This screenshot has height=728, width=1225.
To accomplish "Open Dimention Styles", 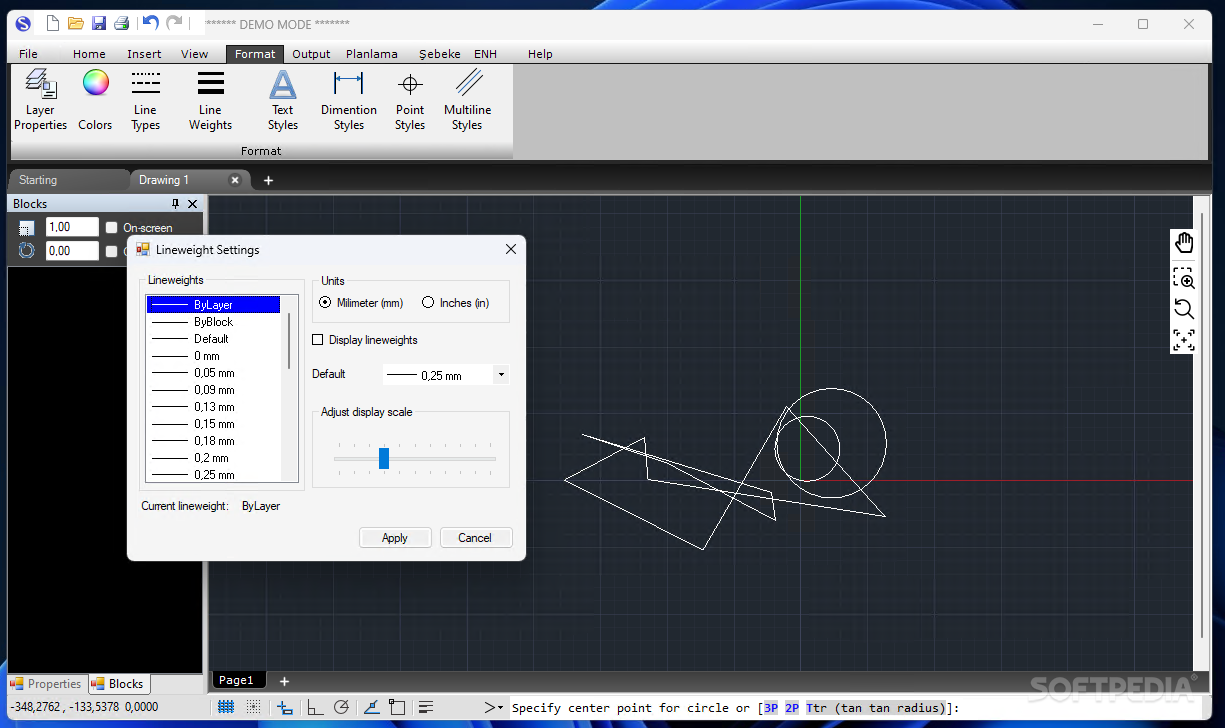I will (x=349, y=100).
